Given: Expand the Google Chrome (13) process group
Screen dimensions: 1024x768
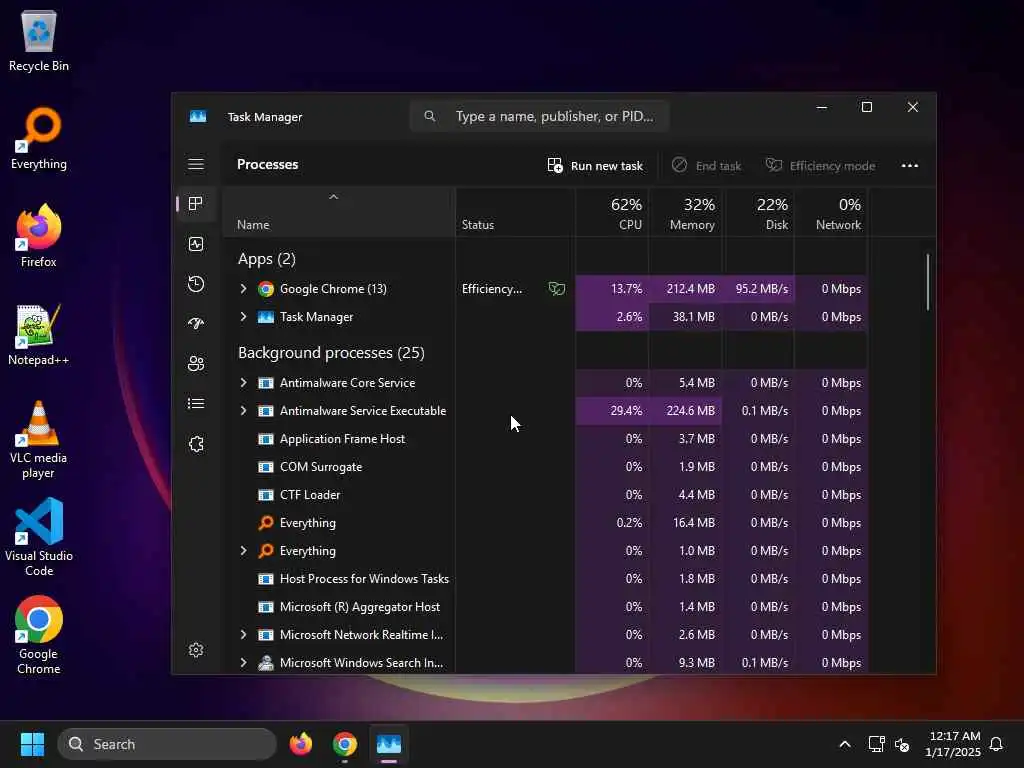Looking at the screenshot, I should click(x=243, y=289).
